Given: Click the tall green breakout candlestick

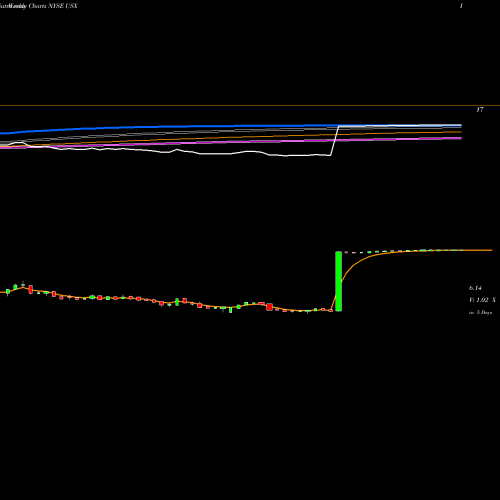Looking at the screenshot, I should click(x=338, y=281).
